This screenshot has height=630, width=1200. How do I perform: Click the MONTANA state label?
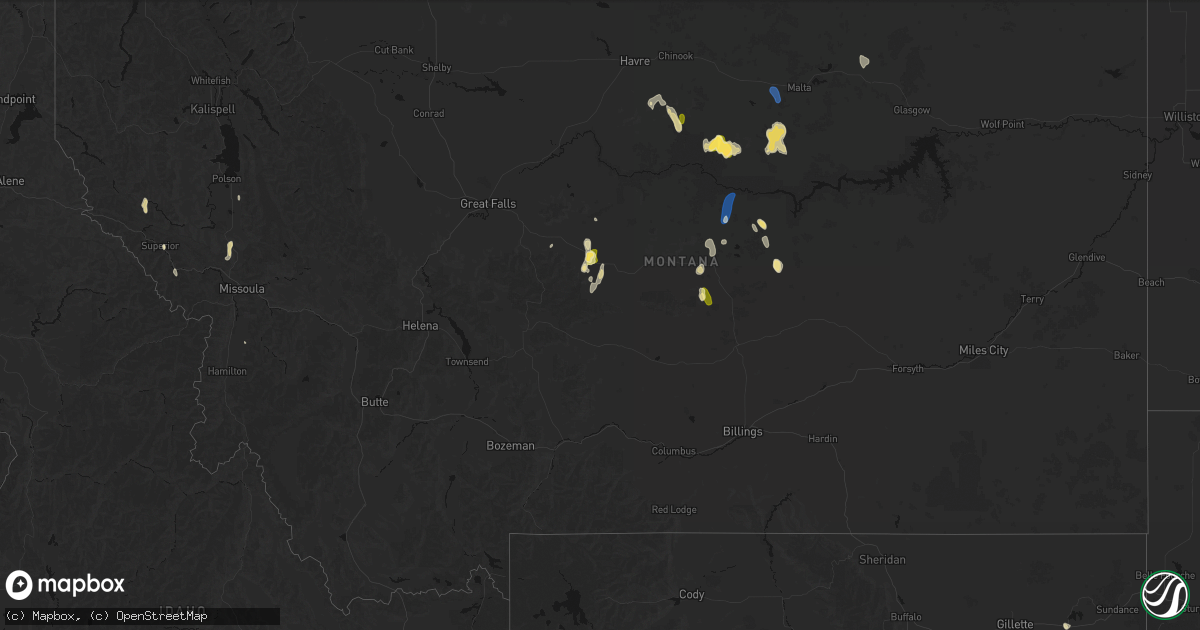[681, 262]
